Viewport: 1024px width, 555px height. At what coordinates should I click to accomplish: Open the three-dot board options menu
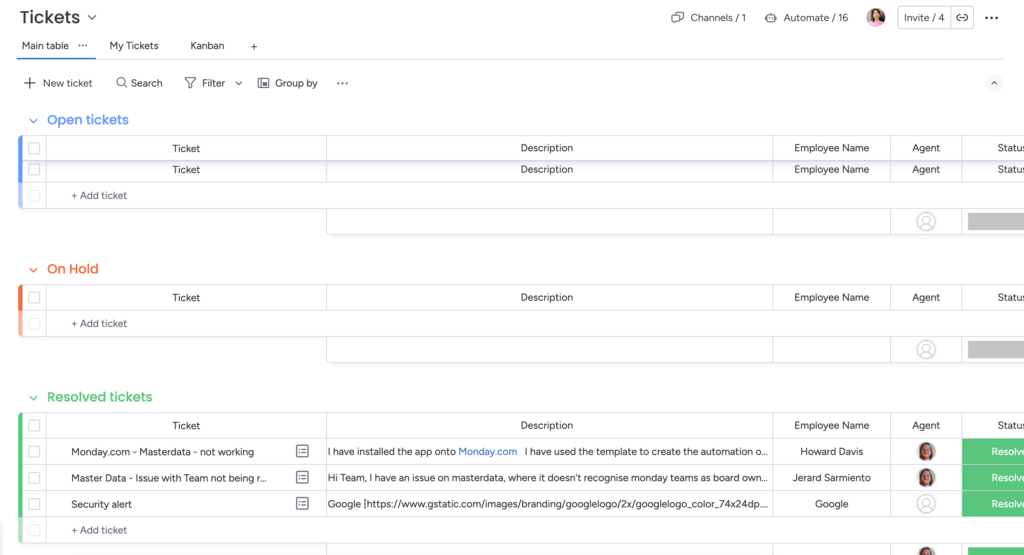(x=991, y=18)
